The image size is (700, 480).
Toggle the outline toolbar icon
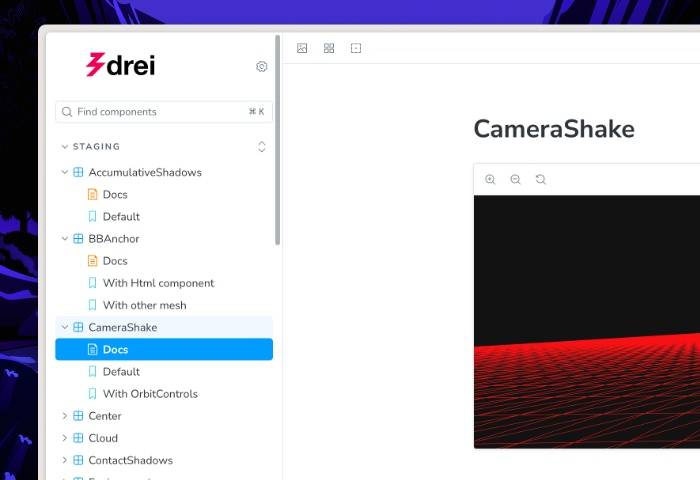(356, 48)
